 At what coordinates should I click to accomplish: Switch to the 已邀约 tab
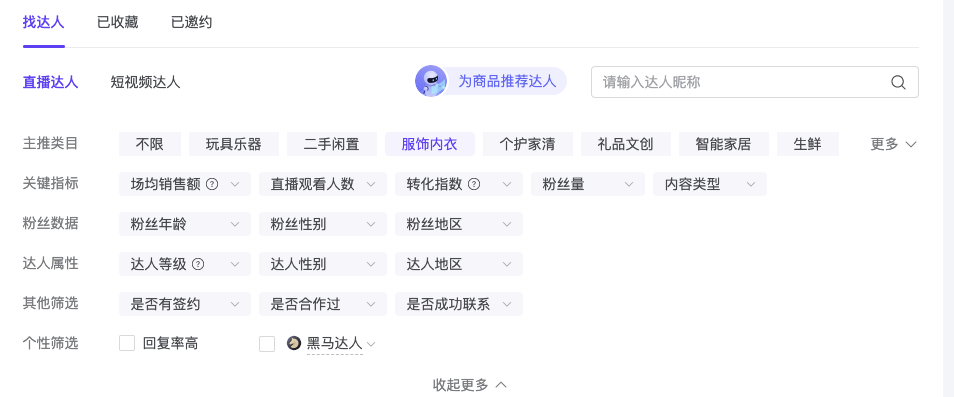pyautogui.click(x=191, y=22)
